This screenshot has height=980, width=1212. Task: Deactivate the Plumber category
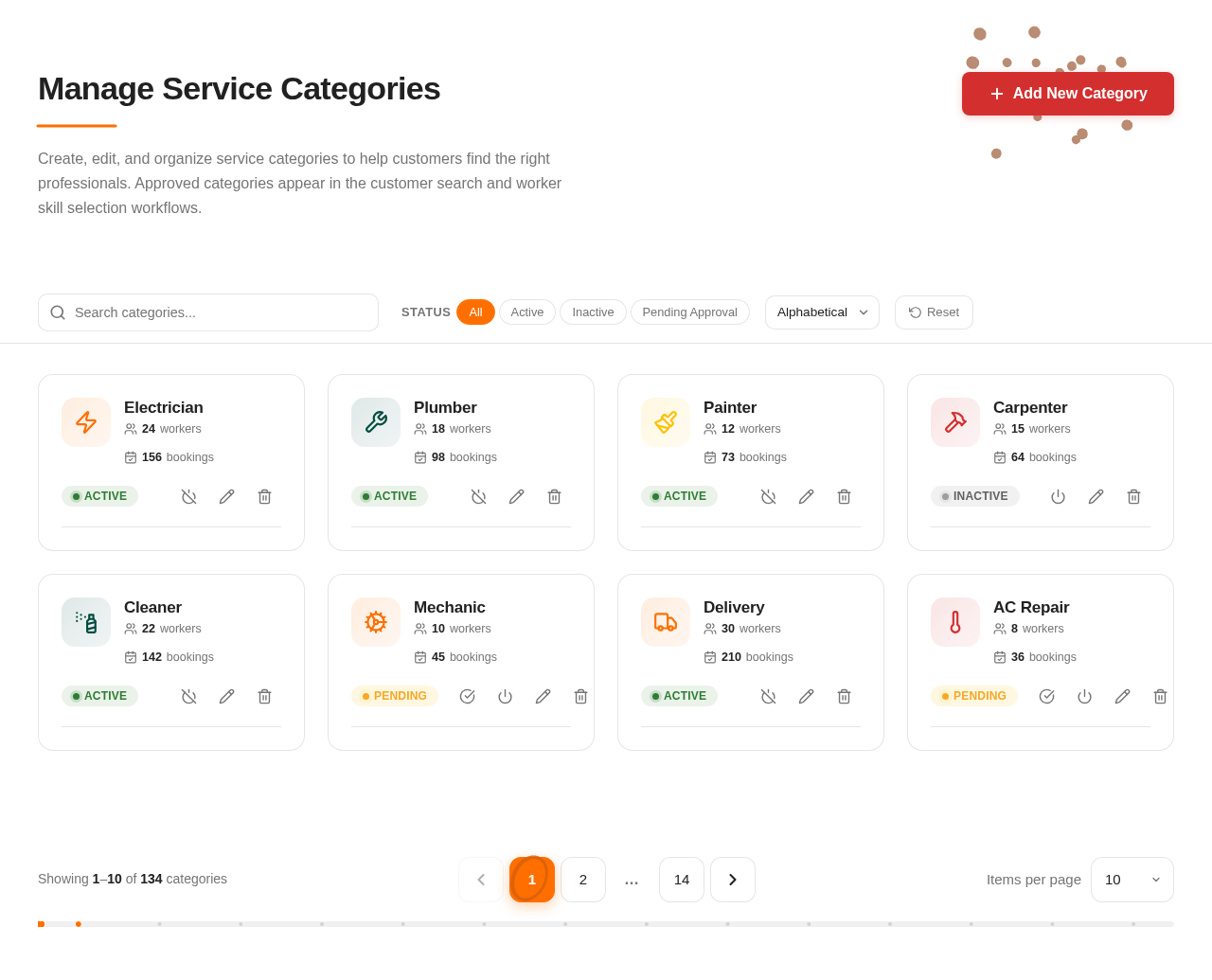(x=479, y=497)
